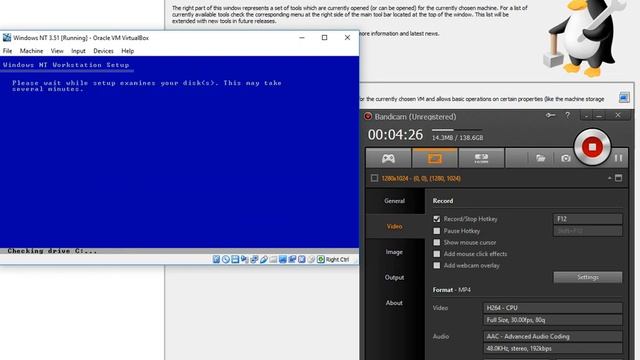The height and width of the screenshot is (360, 640).
Task: Select Bandicam HDMI device recording mode icon
Action: pos(481,158)
